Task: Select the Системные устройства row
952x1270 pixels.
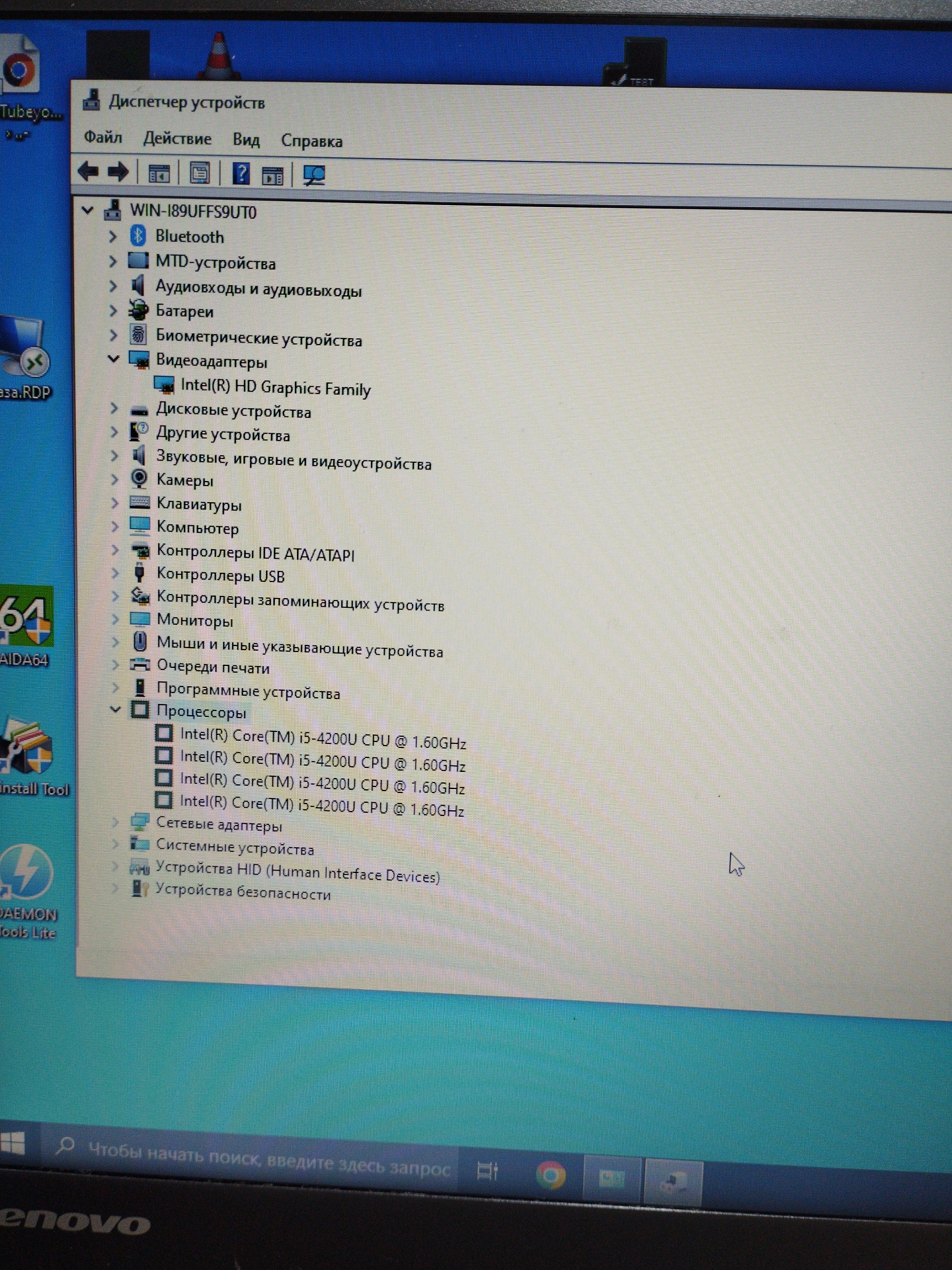Action: coord(235,847)
